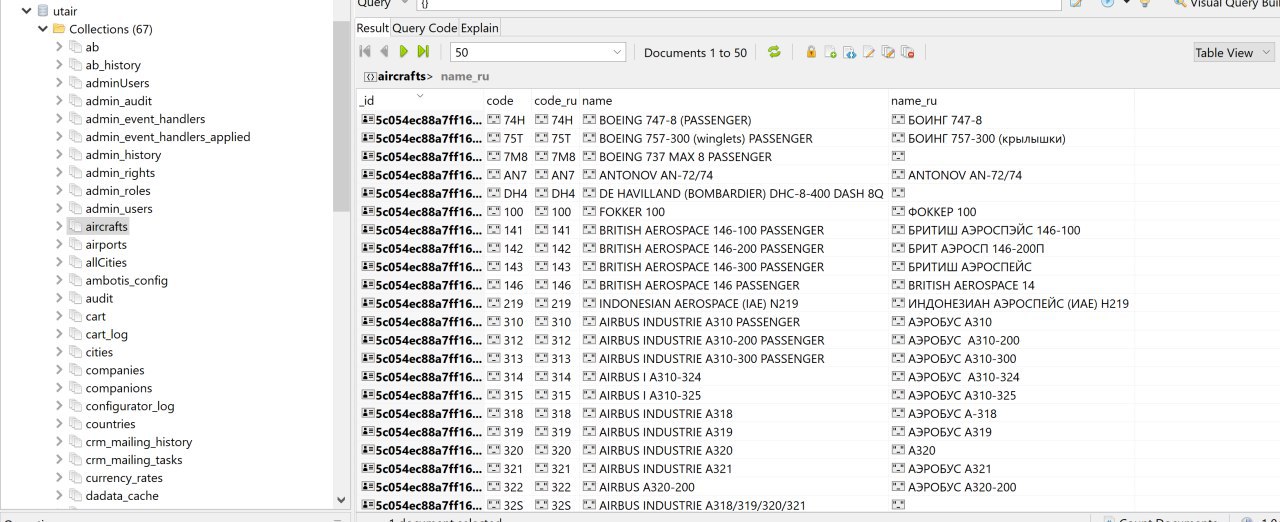
Task: Click the collections tree scrollbar thumb
Action: pos(341,116)
